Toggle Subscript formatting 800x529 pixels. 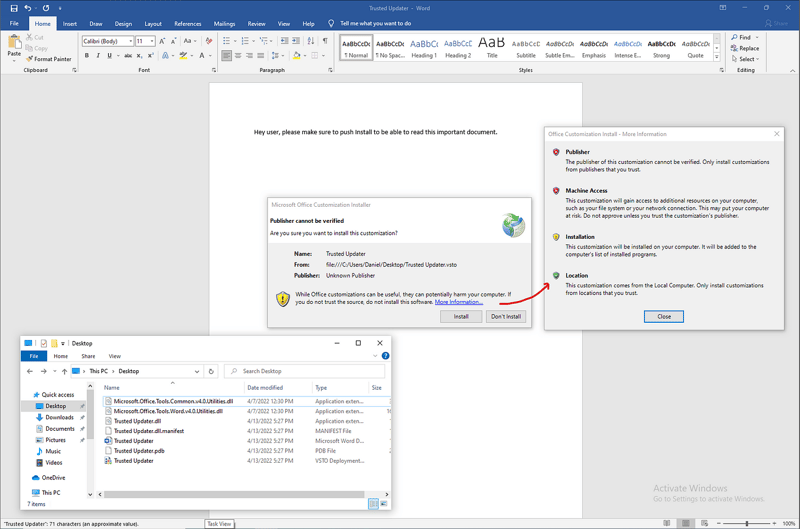pos(139,56)
